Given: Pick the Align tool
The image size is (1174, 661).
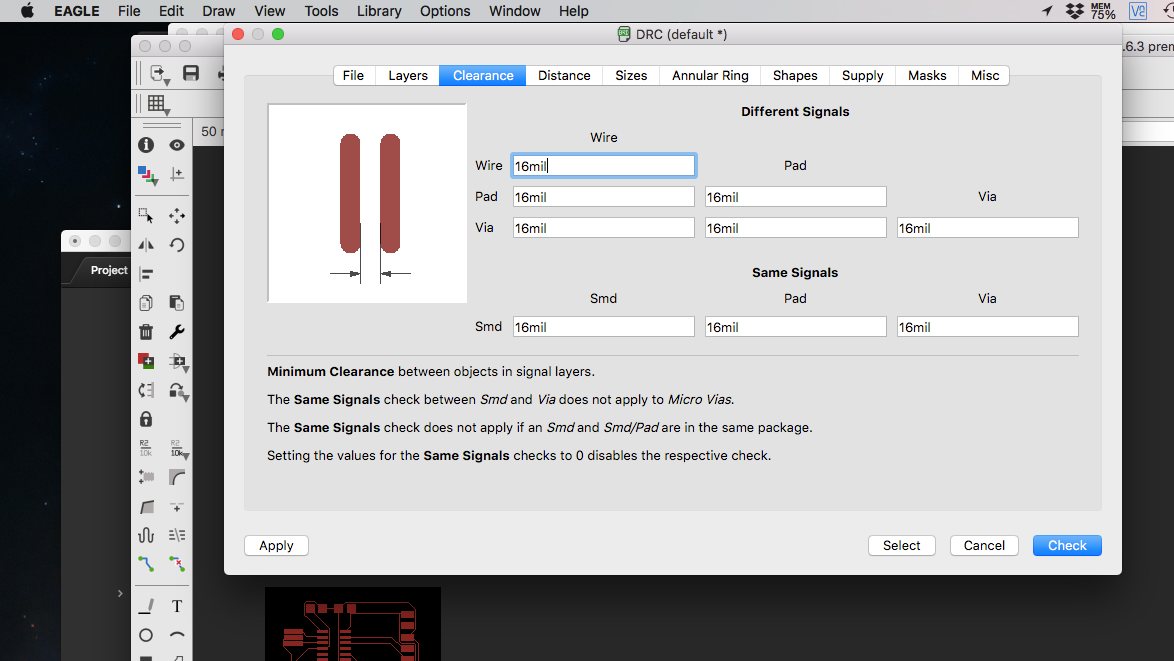Looking at the screenshot, I should 146,274.
